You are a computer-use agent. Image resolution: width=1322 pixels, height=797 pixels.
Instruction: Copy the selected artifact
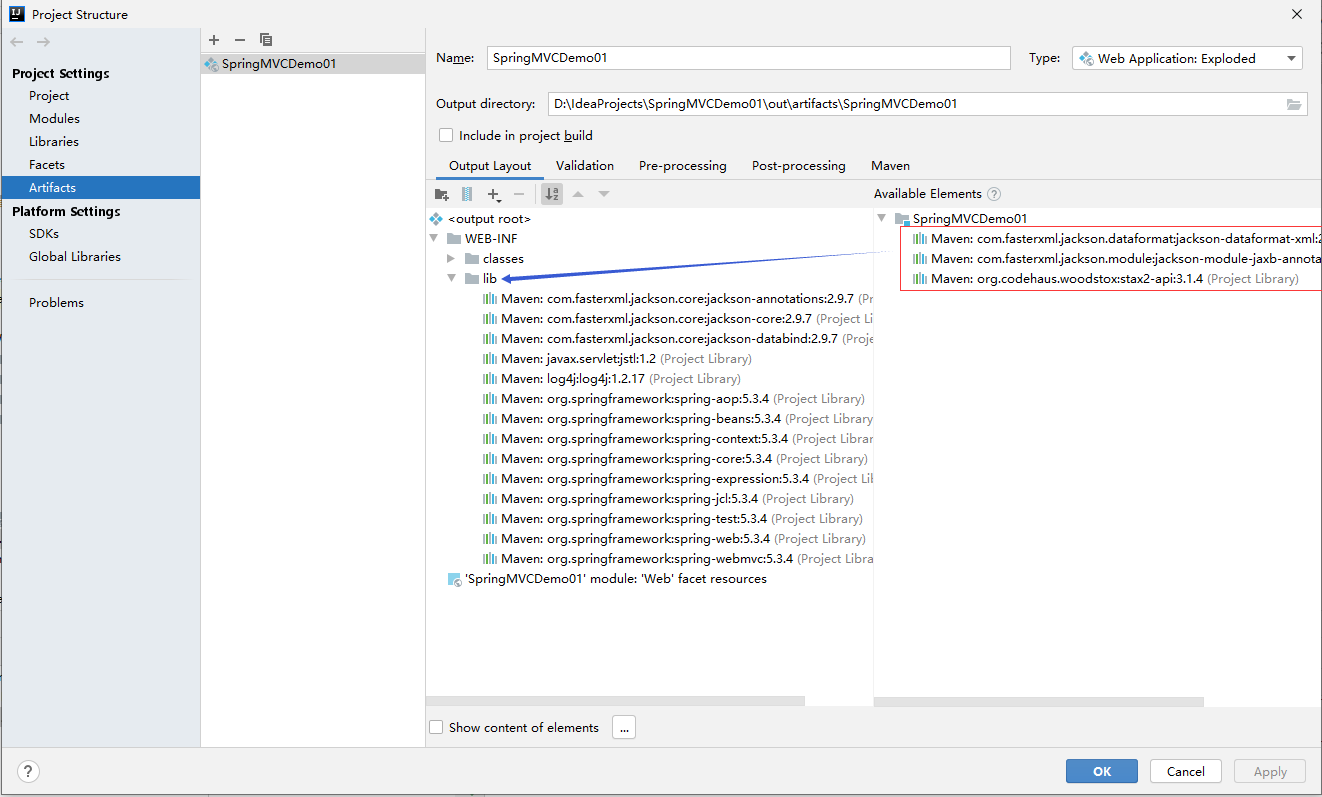click(266, 40)
